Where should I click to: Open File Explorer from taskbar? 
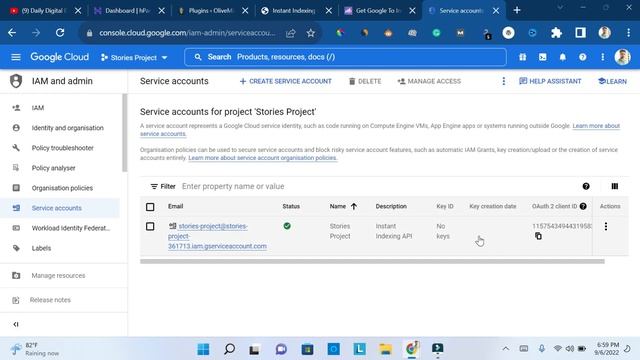pos(385,349)
